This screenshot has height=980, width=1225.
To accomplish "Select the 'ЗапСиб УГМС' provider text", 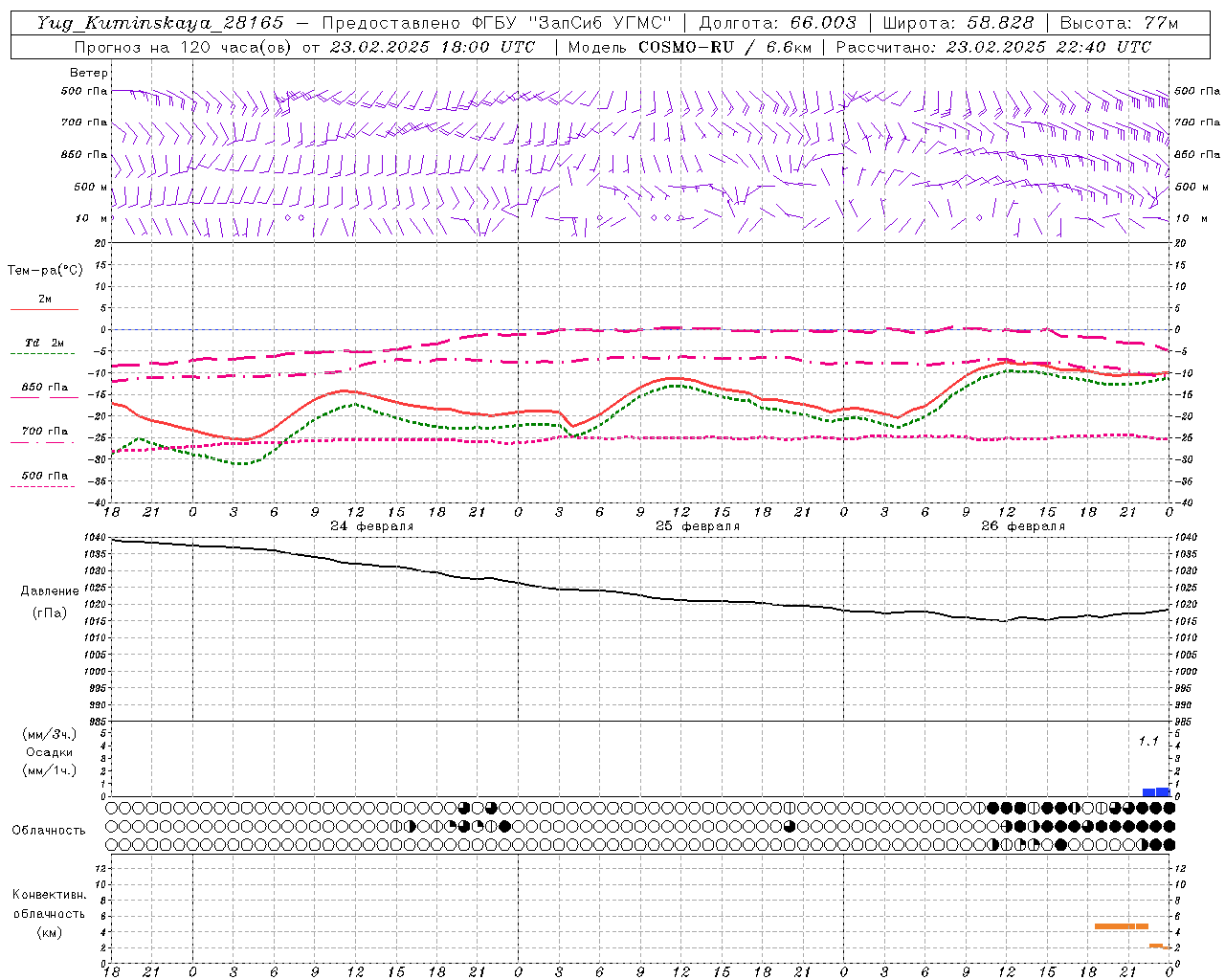I will (x=601, y=23).
